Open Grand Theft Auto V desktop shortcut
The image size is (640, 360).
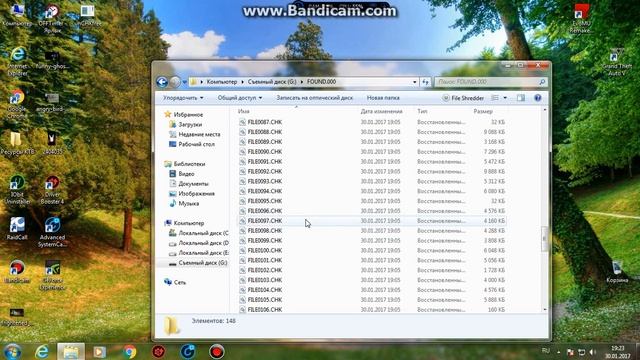617,62
